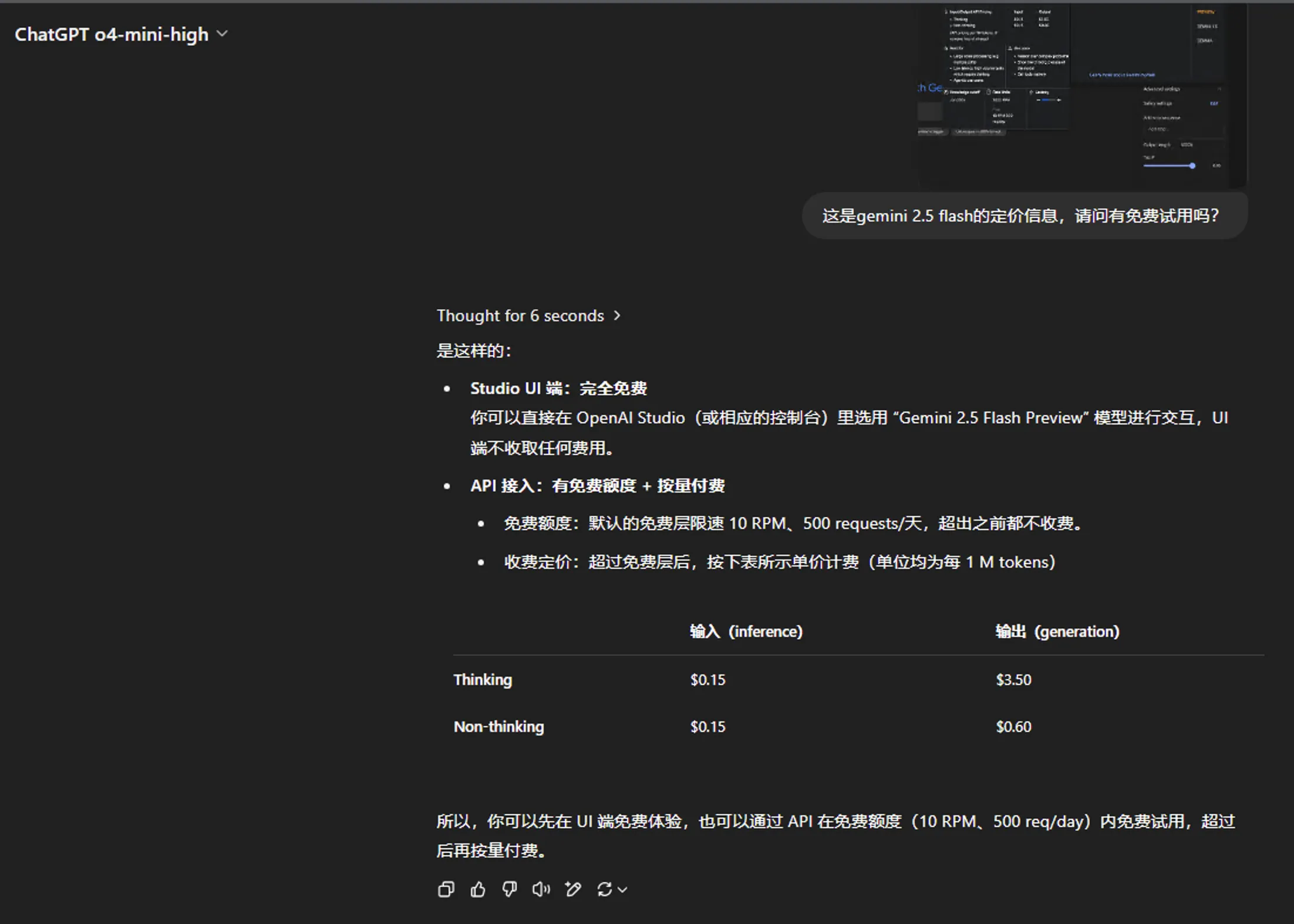
Task: Click the 'Studio UI 端：完全免费' heading
Action: (558, 389)
